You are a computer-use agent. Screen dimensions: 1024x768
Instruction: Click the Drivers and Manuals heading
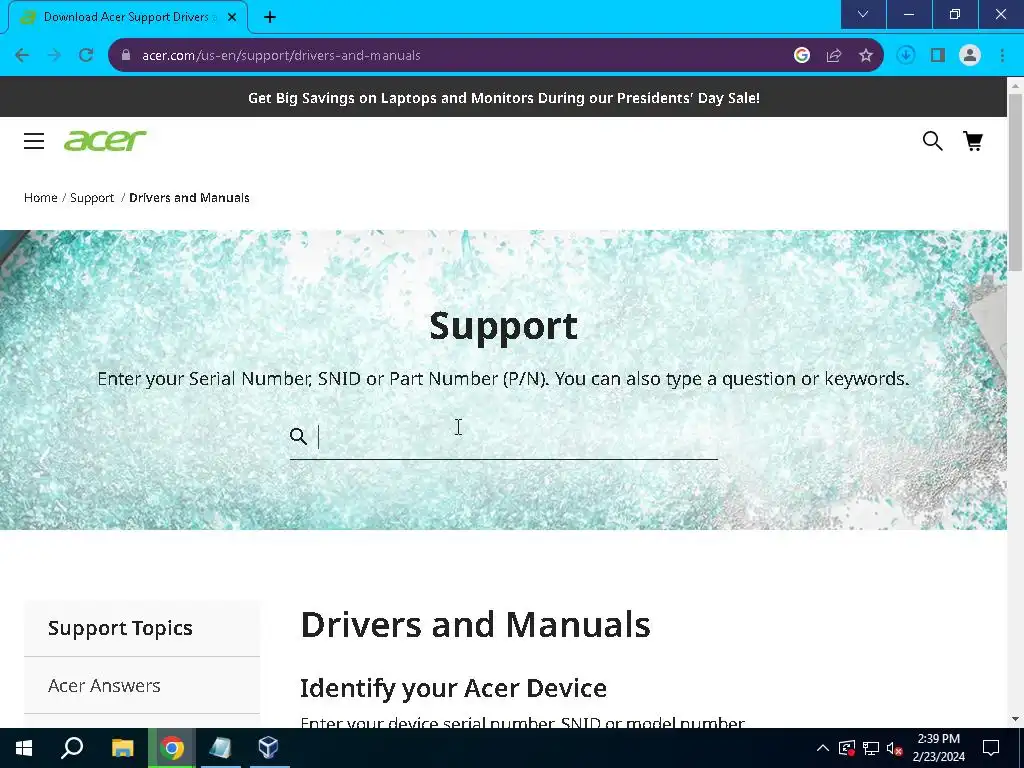[475, 625]
